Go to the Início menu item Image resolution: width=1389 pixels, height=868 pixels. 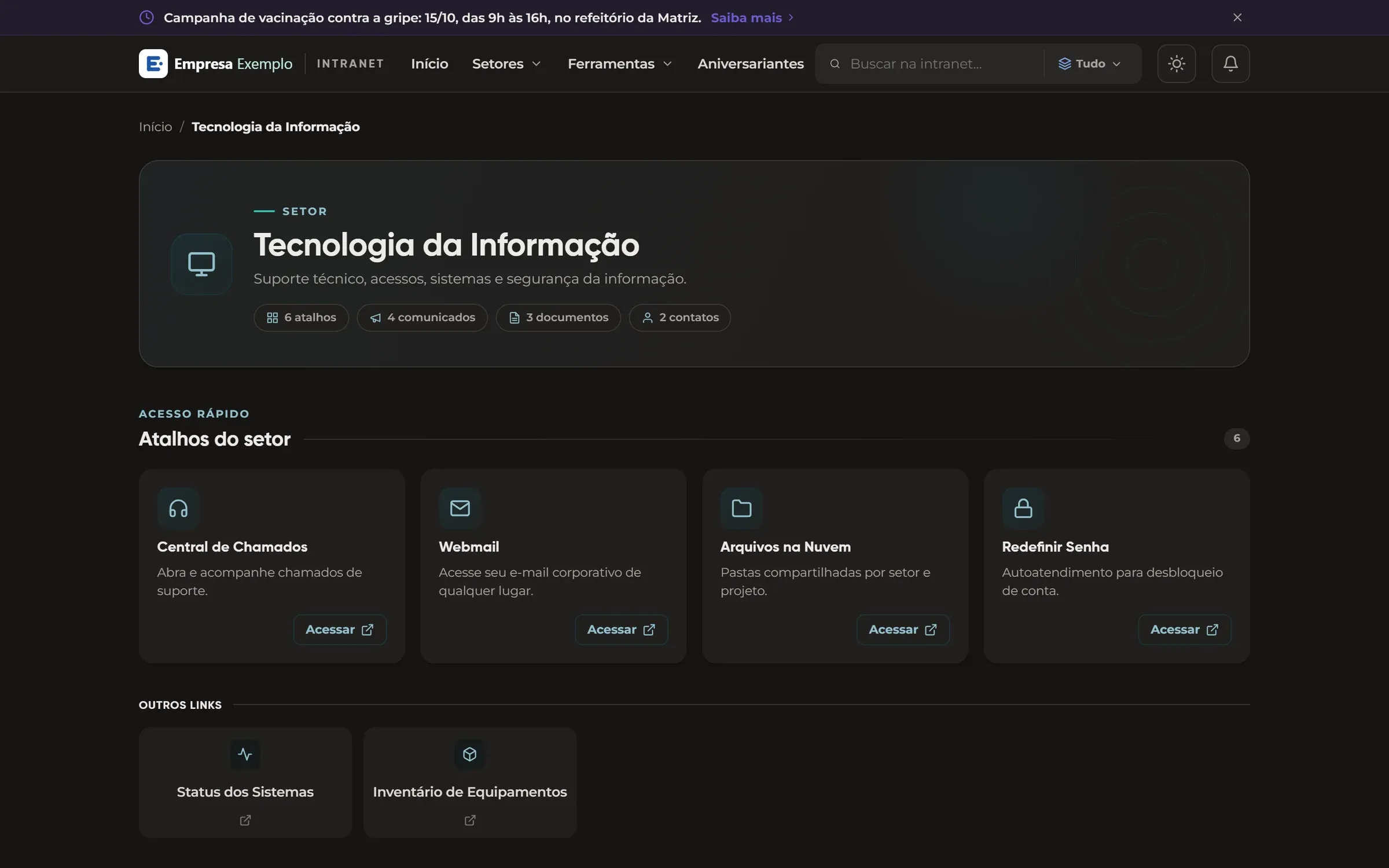(x=429, y=64)
